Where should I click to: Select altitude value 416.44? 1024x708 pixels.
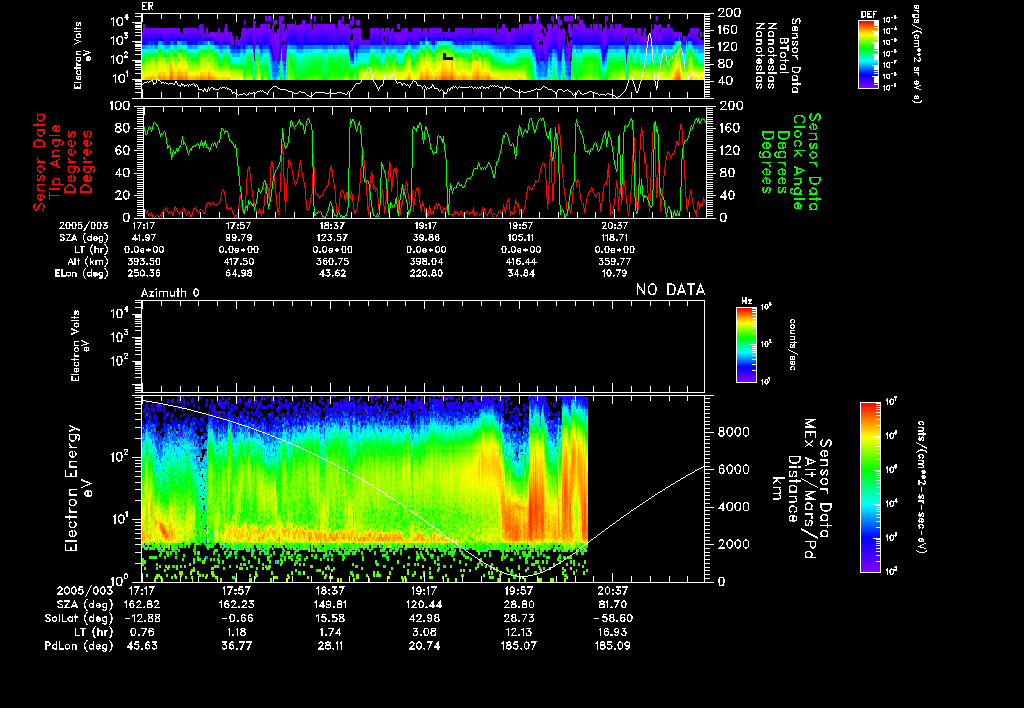click(x=520, y=261)
